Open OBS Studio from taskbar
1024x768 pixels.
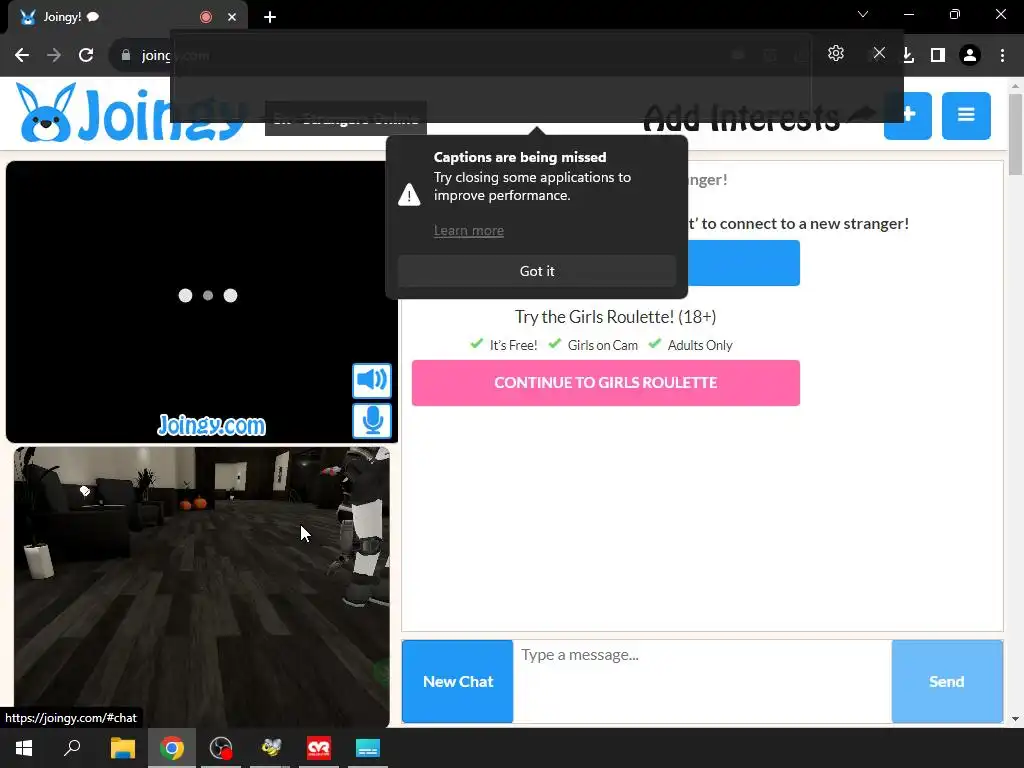[x=221, y=748]
